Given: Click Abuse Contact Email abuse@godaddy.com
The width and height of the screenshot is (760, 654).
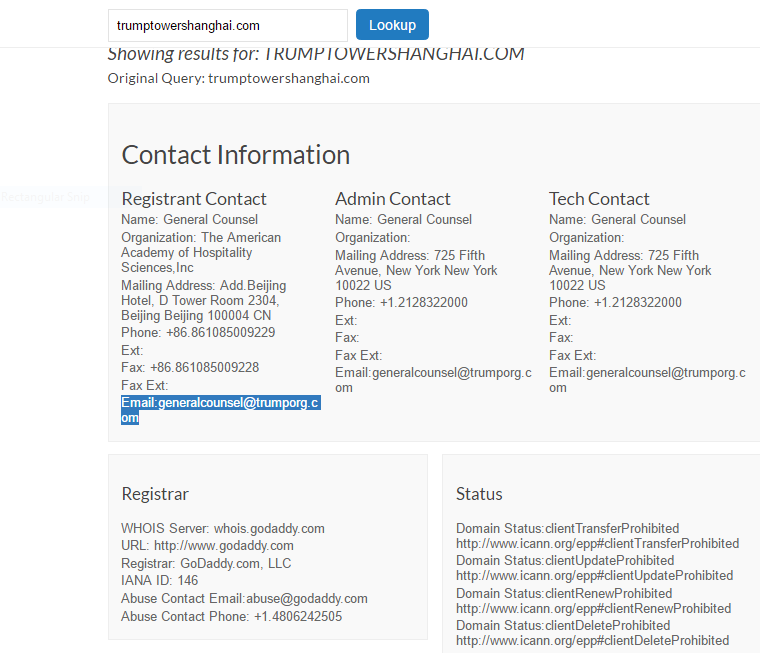Looking at the screenshot, I should [244, 599].
